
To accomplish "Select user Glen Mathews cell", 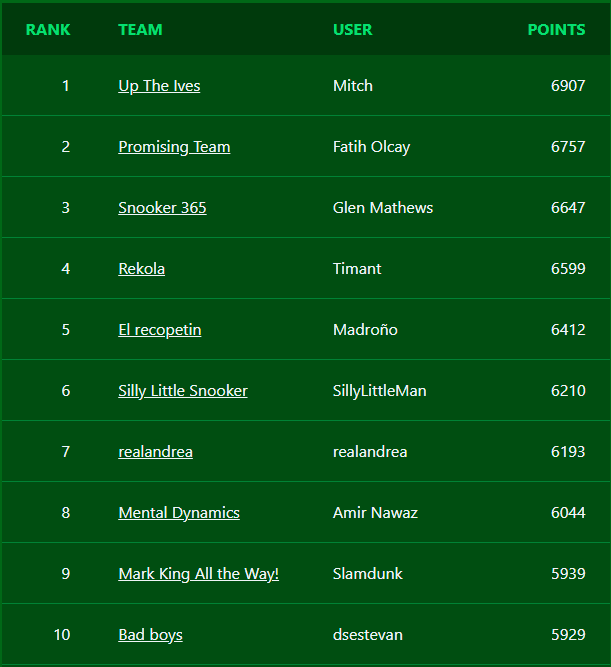I will click(x=383, y=208).
